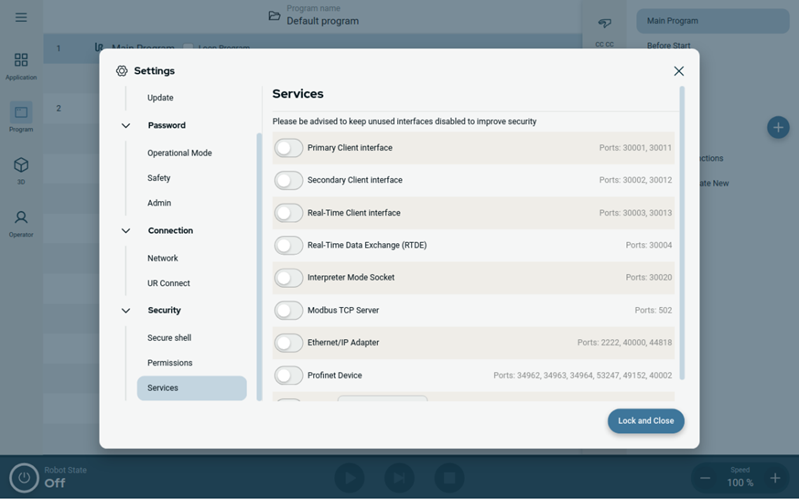Click the Operator user icon

tap(21, 219)
